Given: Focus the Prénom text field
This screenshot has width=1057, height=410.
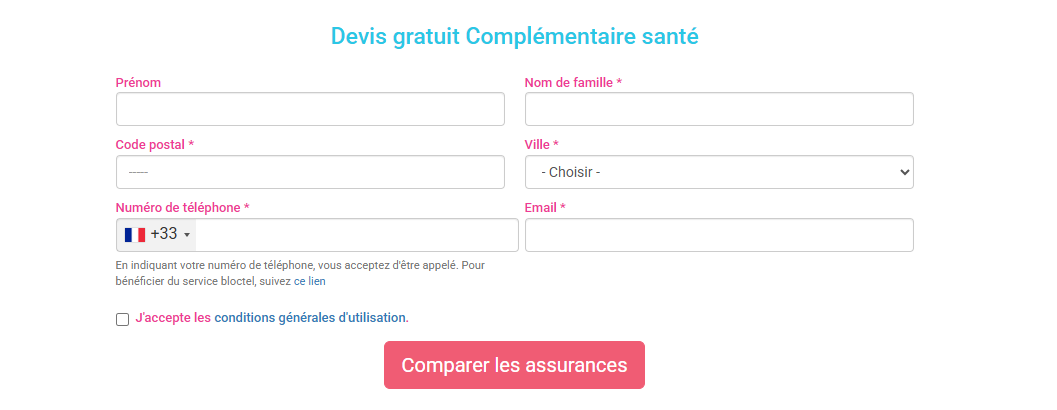Looking at the screenshot, I should (x=310, y=109).
